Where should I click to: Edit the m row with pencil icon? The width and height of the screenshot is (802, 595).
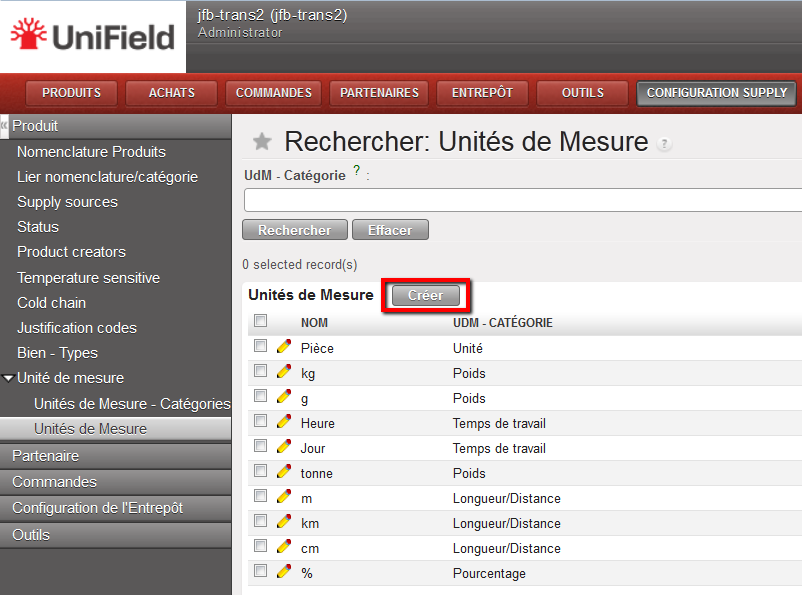(x=284, y=497)
